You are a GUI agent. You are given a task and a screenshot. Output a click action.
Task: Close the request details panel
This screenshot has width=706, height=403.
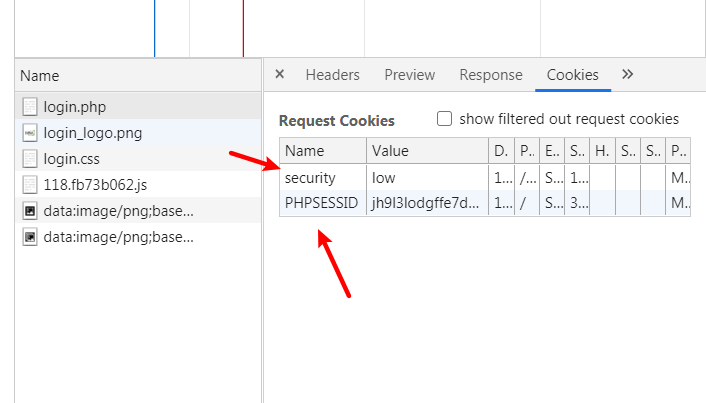pos(280,74)
